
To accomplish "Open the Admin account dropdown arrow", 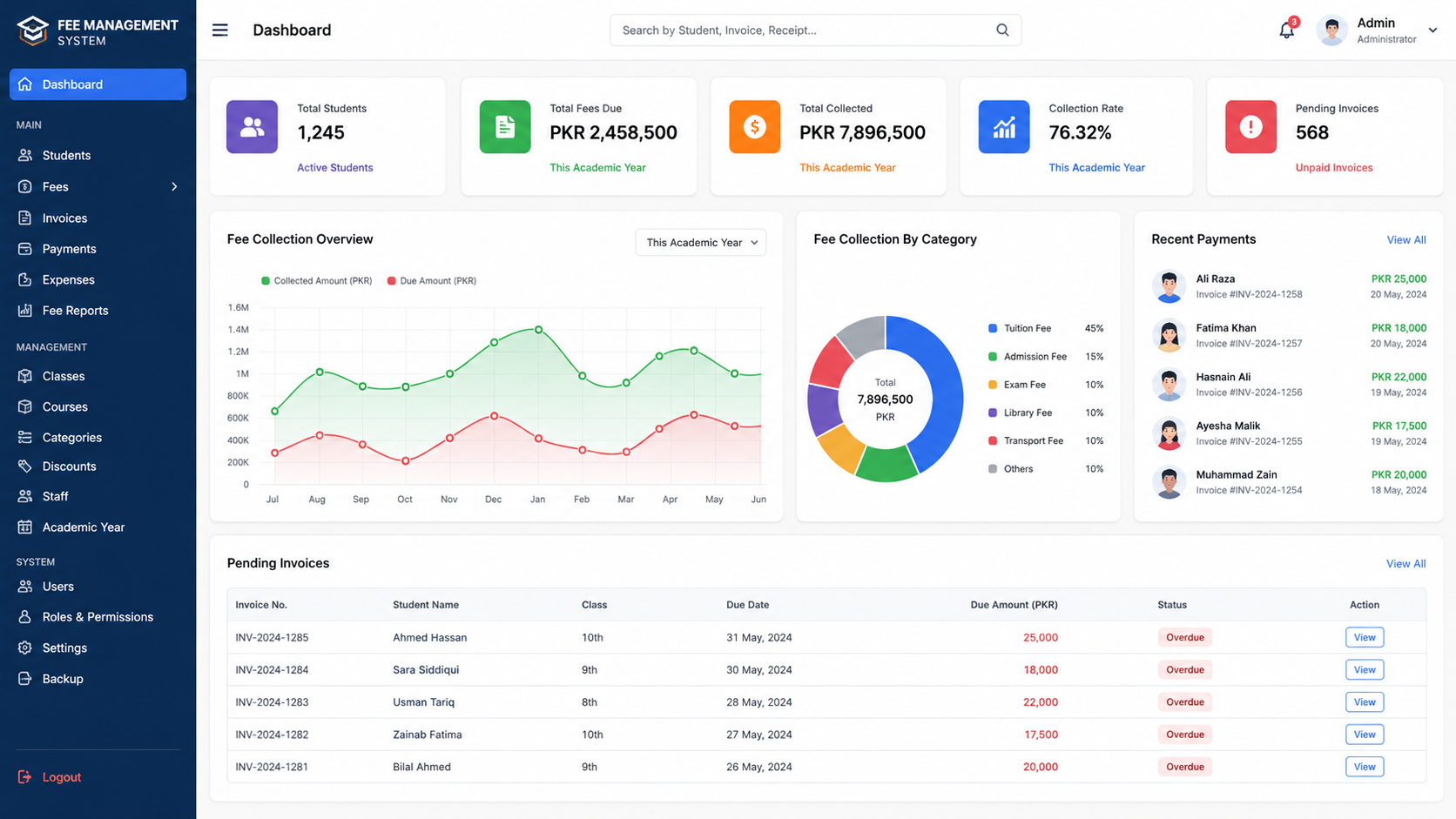I will [1432, 30].
